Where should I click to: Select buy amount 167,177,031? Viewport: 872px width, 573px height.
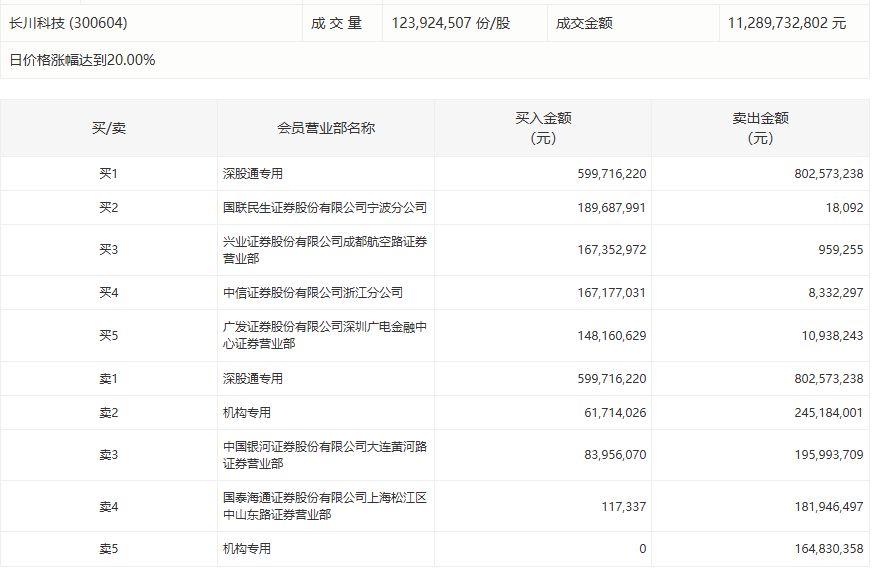point(612,293)
